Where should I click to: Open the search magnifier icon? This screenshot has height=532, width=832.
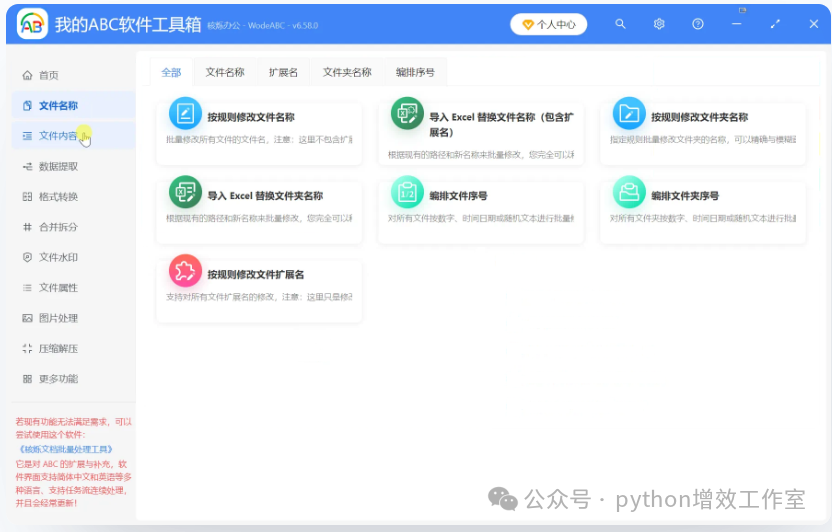[x=620, y=24]
